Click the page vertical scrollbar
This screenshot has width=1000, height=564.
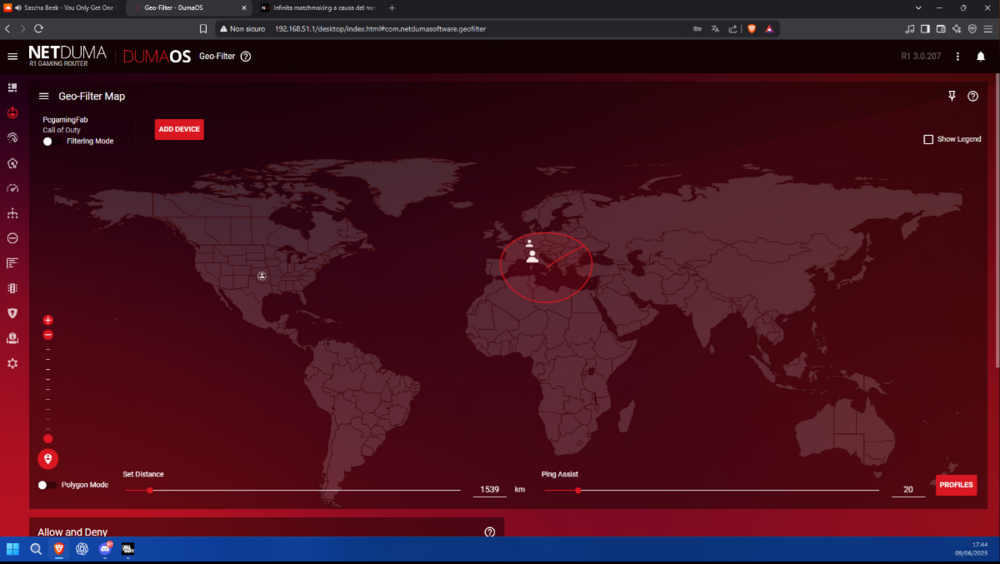[997, 220]
